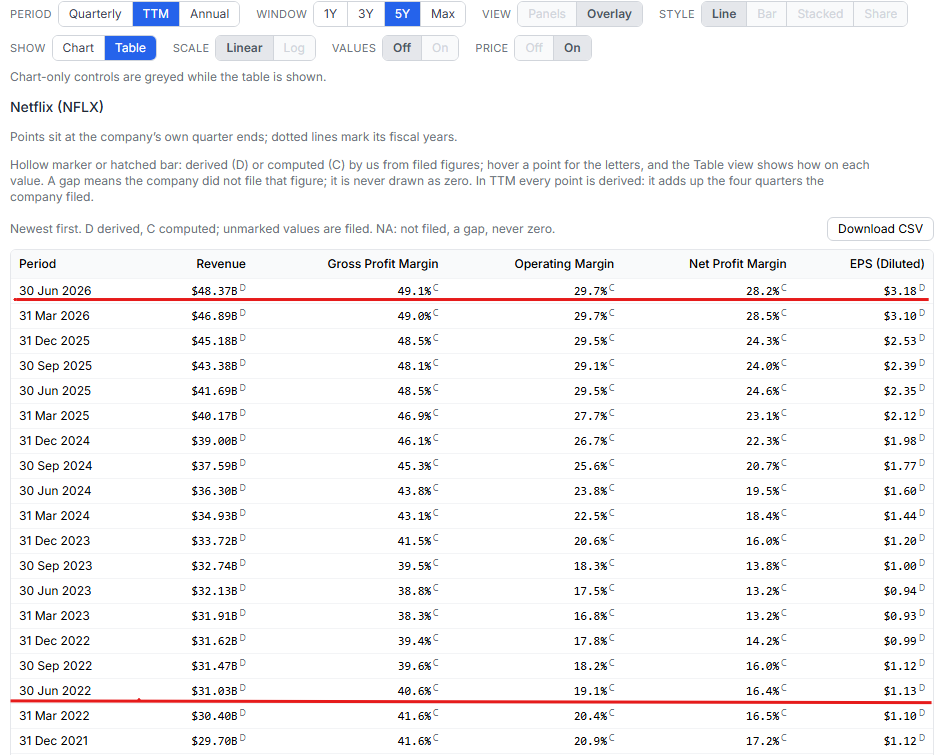The image size is (949, 755).
Task: Choose the Stacked chart style
Action: [x=820, y=14]
